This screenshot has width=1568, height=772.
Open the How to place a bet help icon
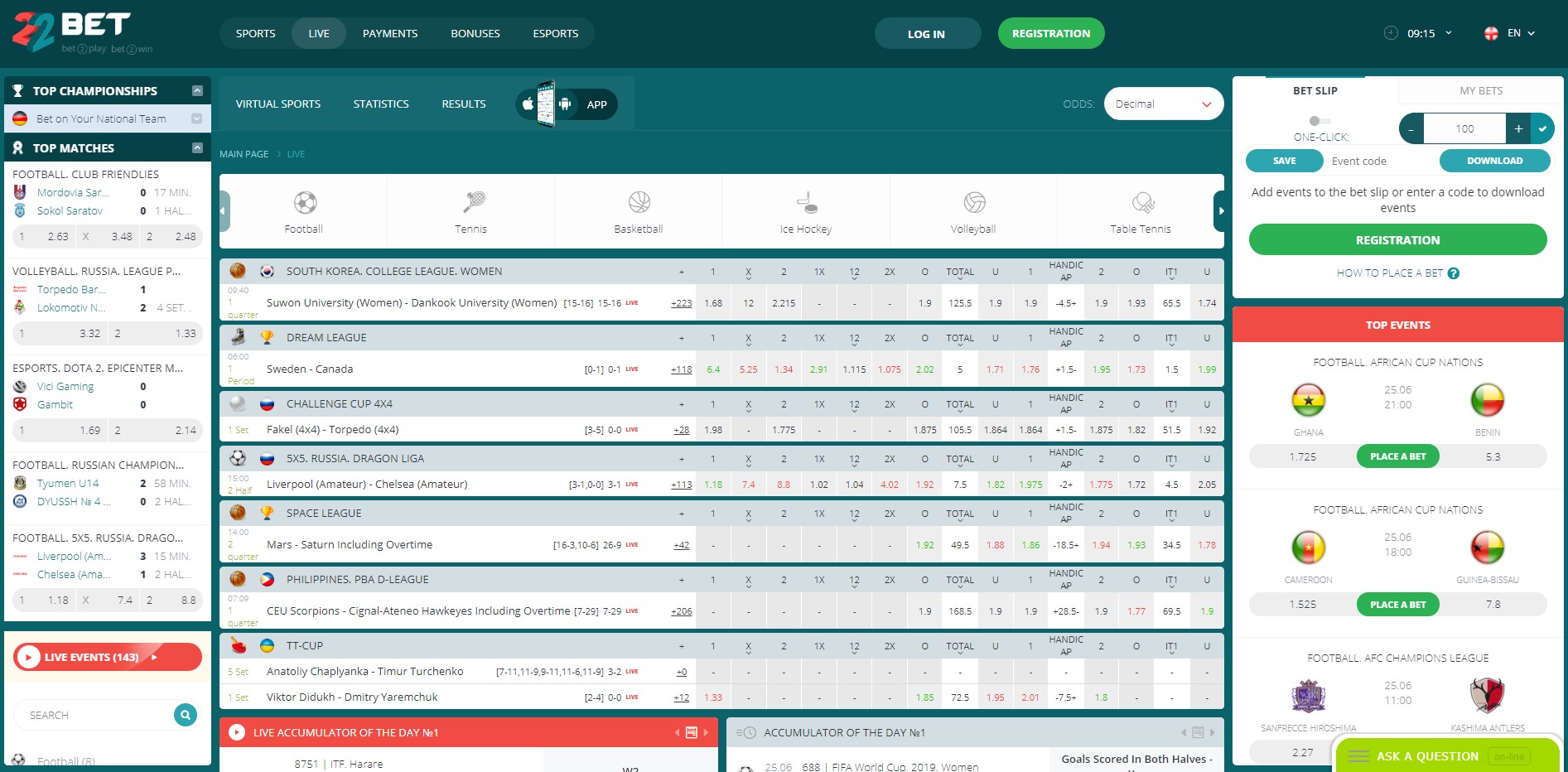(1453, 273)
